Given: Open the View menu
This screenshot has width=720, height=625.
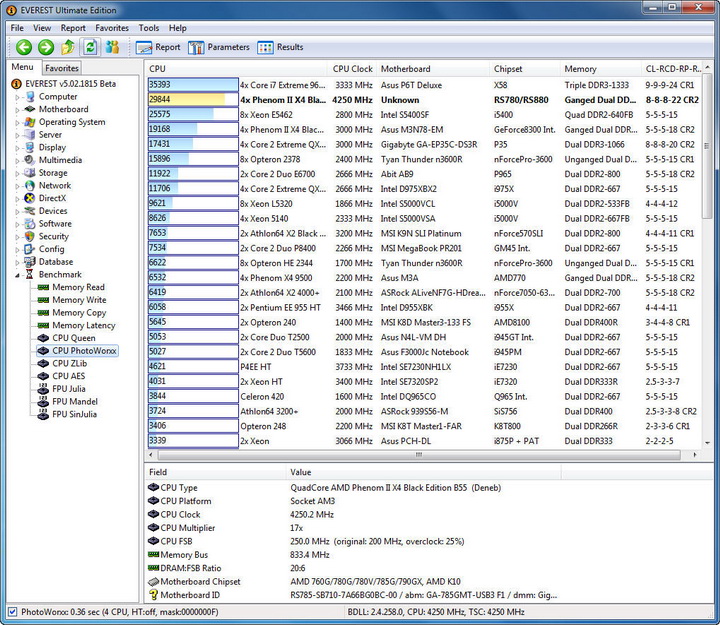Looking at the screenshot, I should [42, 28].
